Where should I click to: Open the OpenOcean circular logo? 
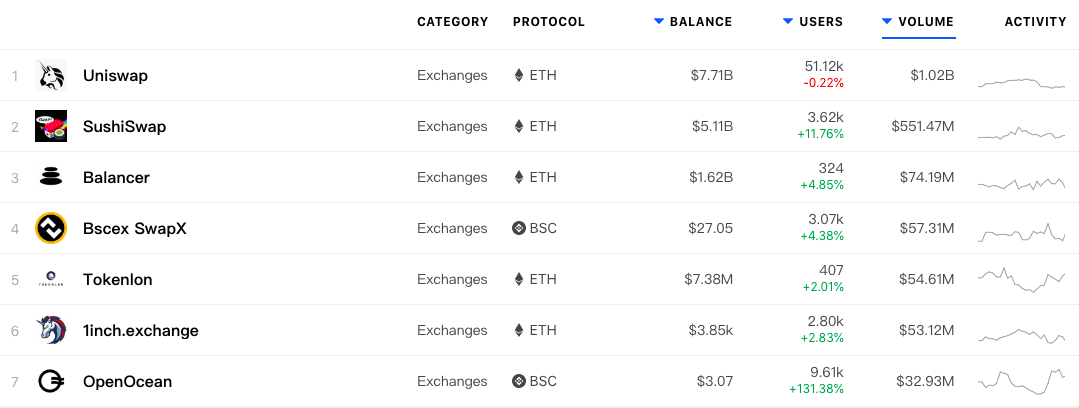coord(51,381)
